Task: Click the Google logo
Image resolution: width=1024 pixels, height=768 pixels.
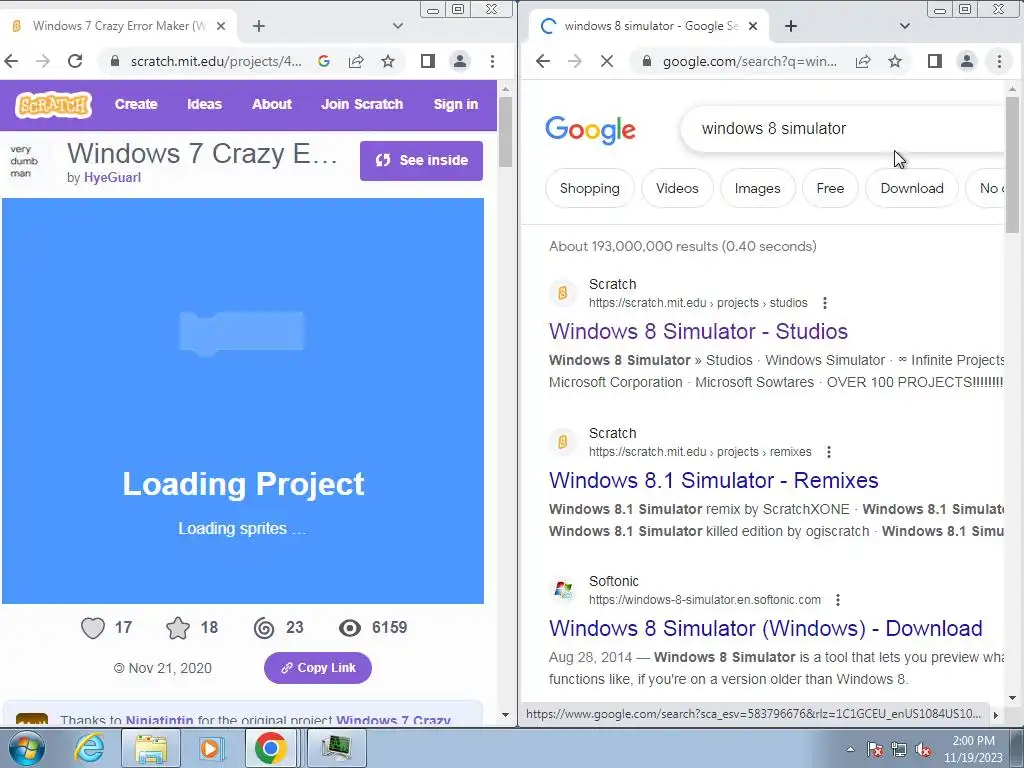Action: [590, 130]
